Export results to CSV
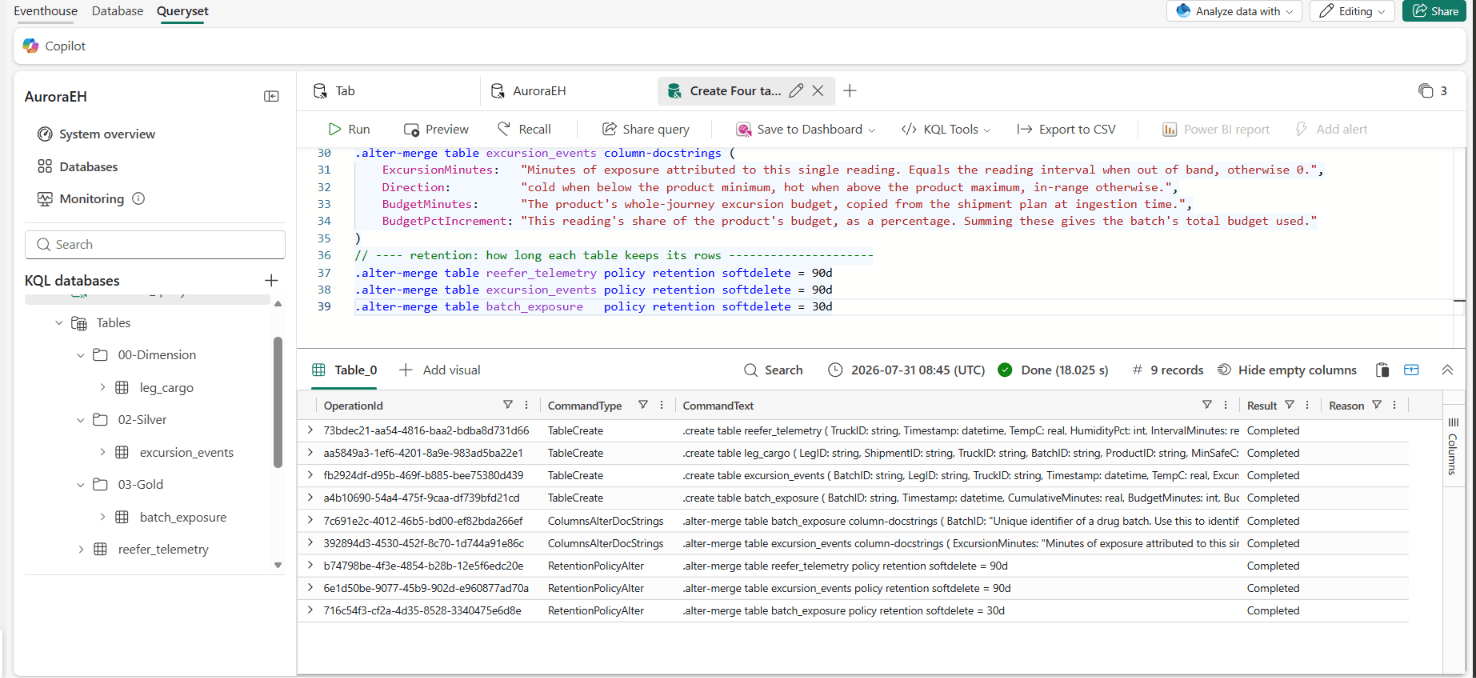 point(1066,129)
